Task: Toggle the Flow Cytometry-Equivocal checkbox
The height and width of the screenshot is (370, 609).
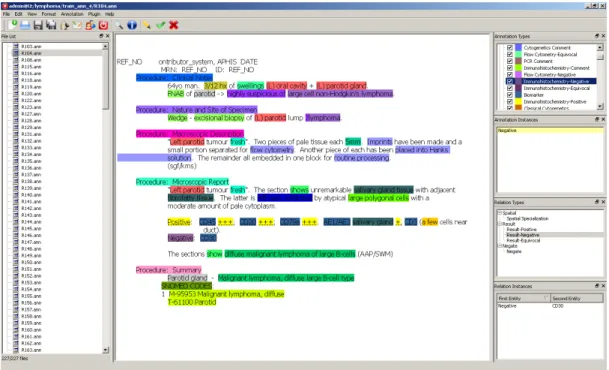Action: pos(510,54)
